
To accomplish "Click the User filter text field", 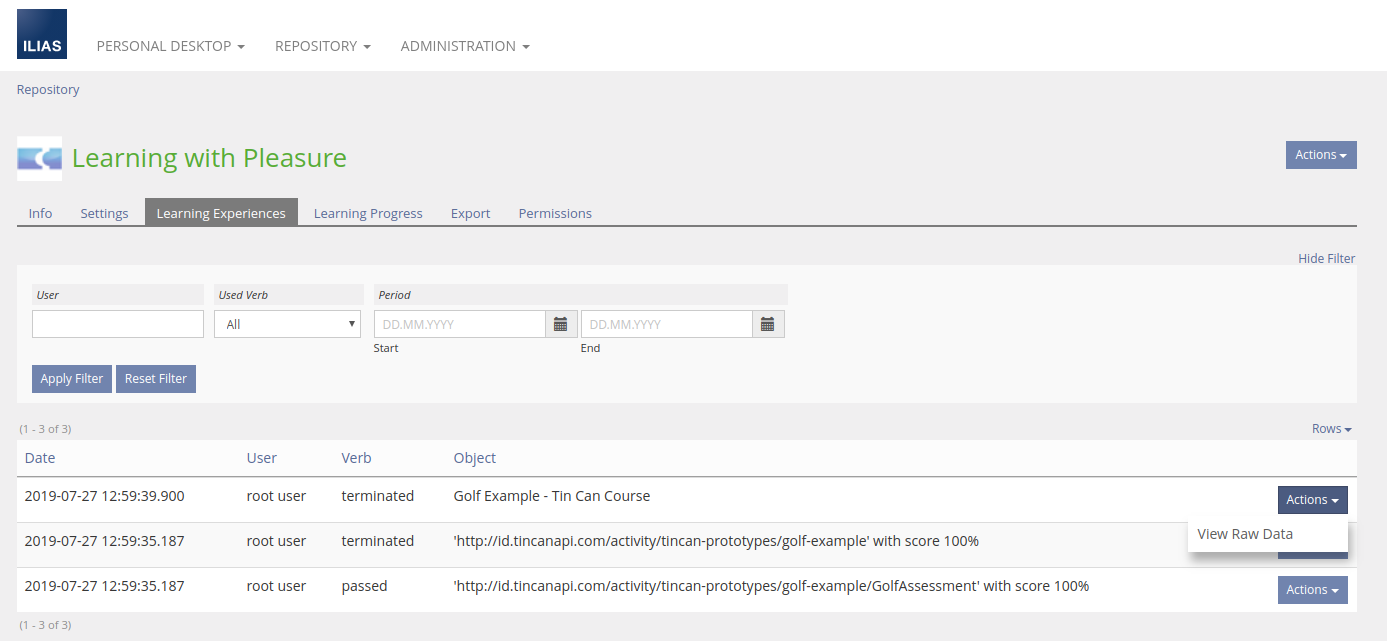I will point(118,324).
